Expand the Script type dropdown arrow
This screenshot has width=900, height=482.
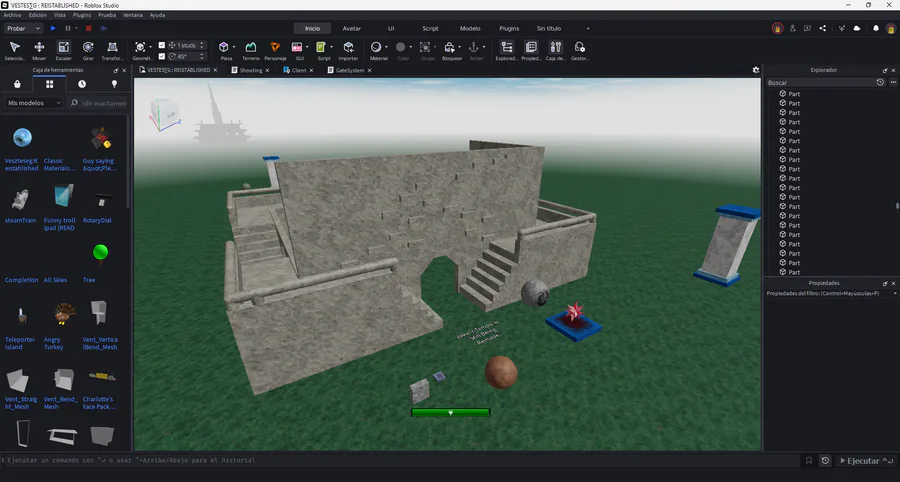pos(331,47)
